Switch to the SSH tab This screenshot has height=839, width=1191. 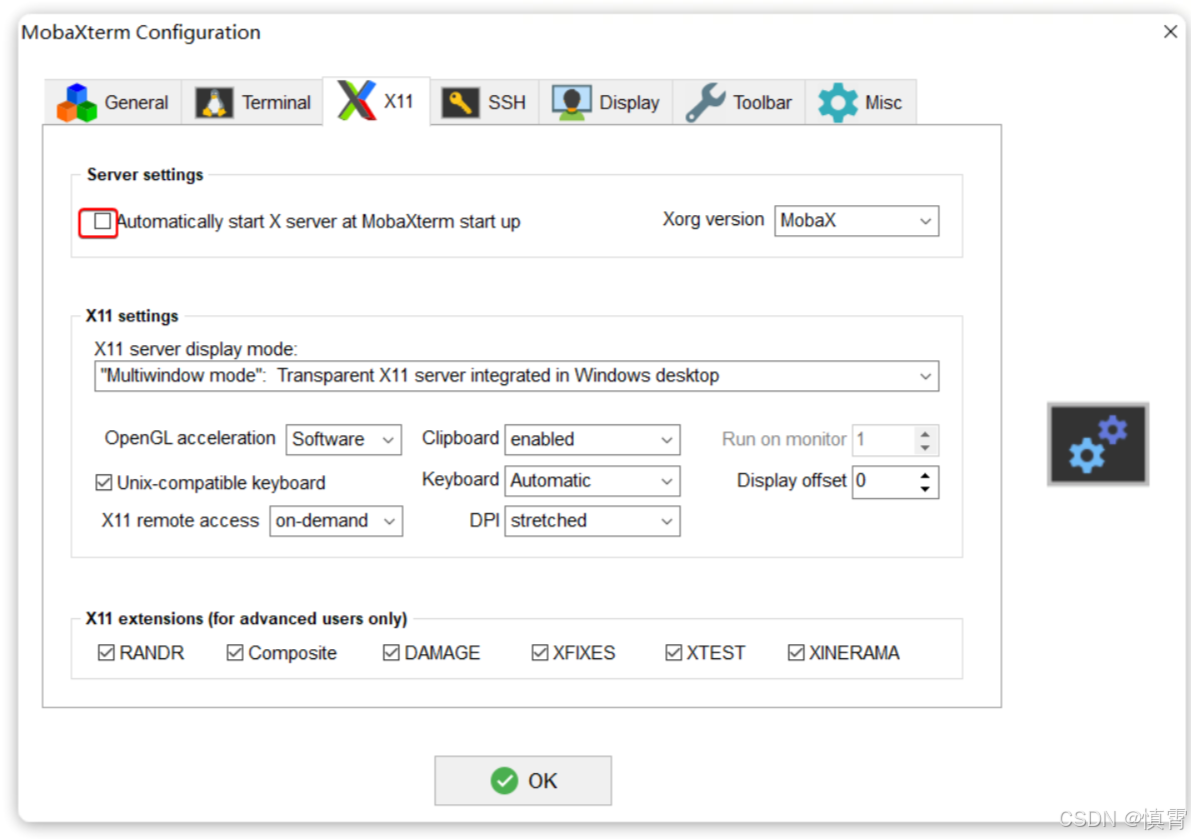click(485, 103)
